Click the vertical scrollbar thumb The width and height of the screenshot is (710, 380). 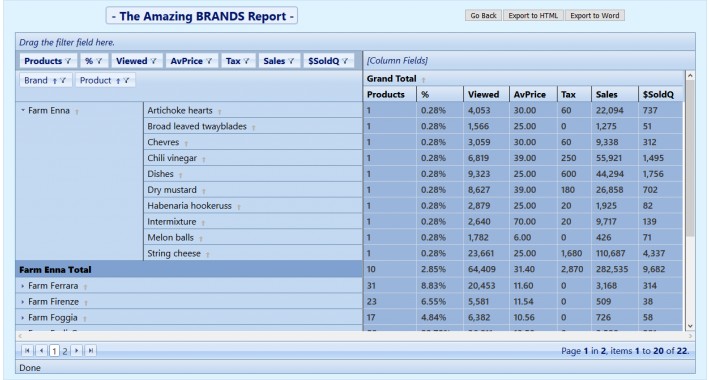point(690,159)
